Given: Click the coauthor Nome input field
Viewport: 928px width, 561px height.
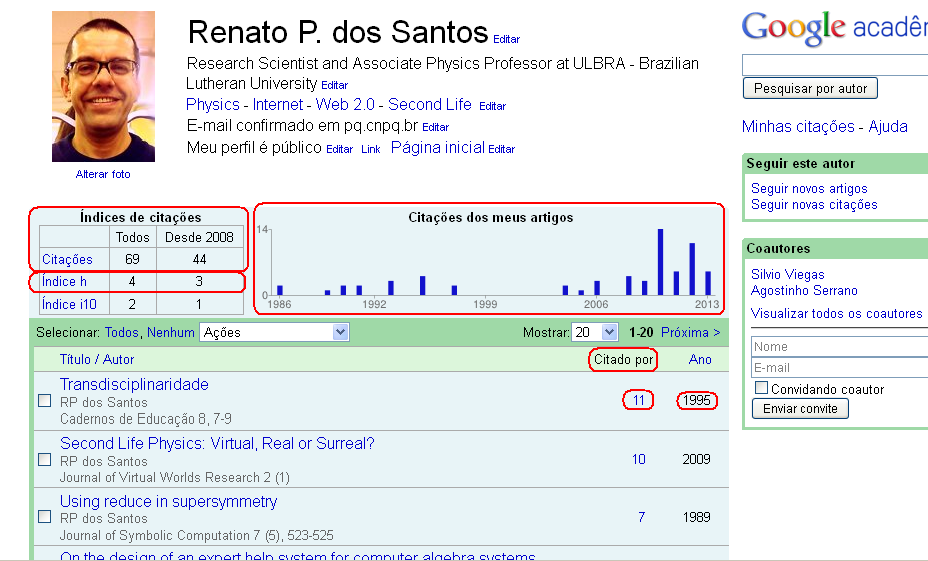Looking at the screenshot, I should tap(838, 347).
